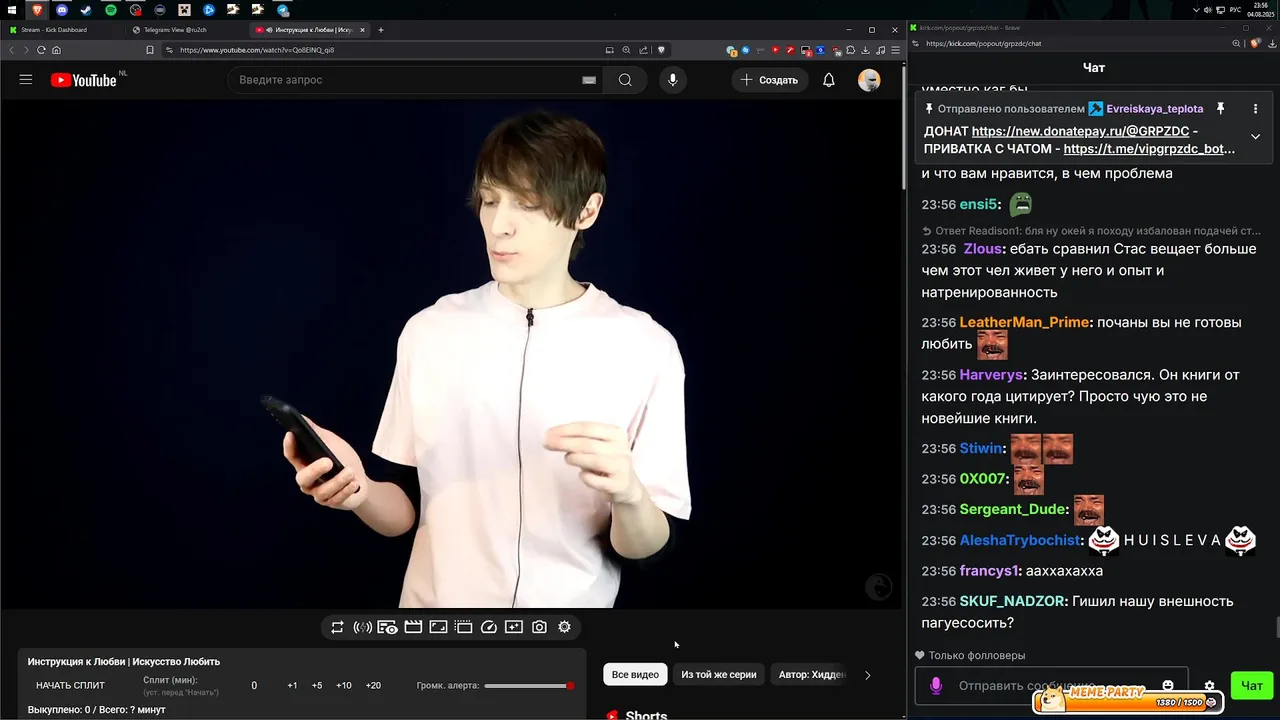Switch to 'Stream - Kick Dashboard' tab
The width and height of the screenshot is (1280, 720).
(62, 30)
